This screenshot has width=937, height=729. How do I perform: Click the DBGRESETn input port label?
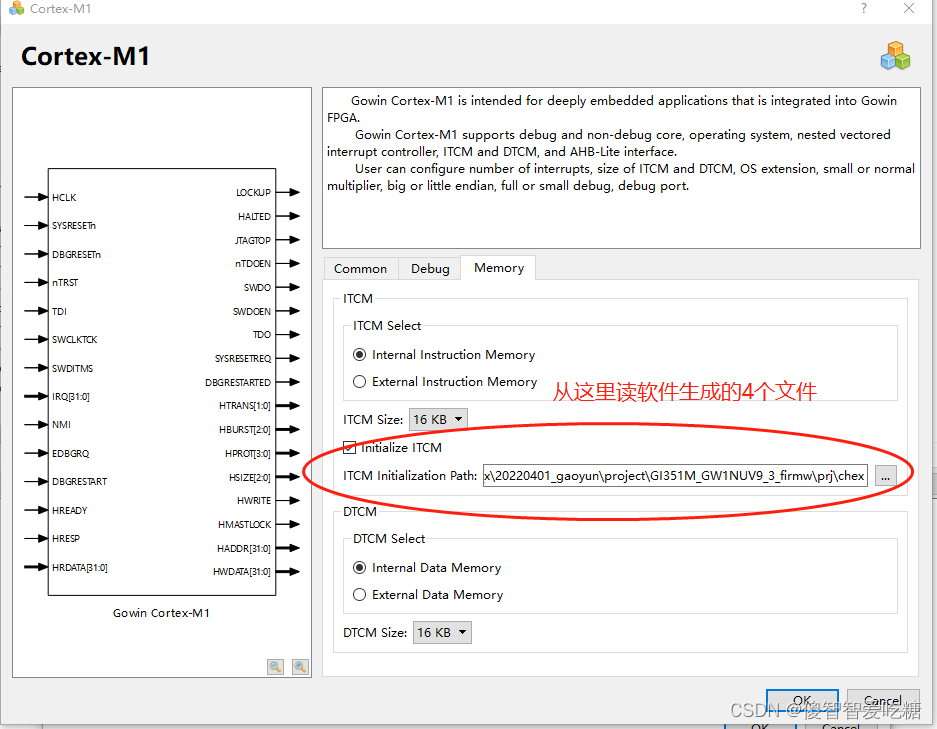[x=76, y=254]
